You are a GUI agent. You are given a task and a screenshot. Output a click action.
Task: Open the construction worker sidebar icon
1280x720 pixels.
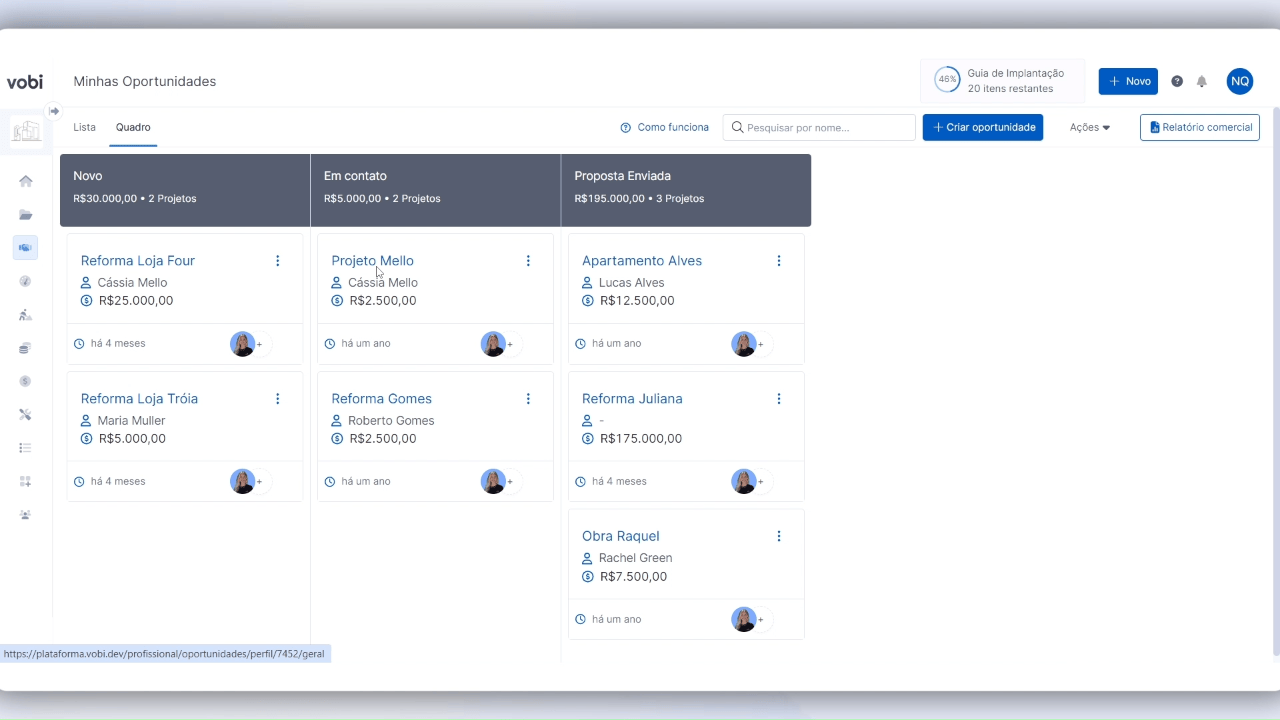point(26,315)
